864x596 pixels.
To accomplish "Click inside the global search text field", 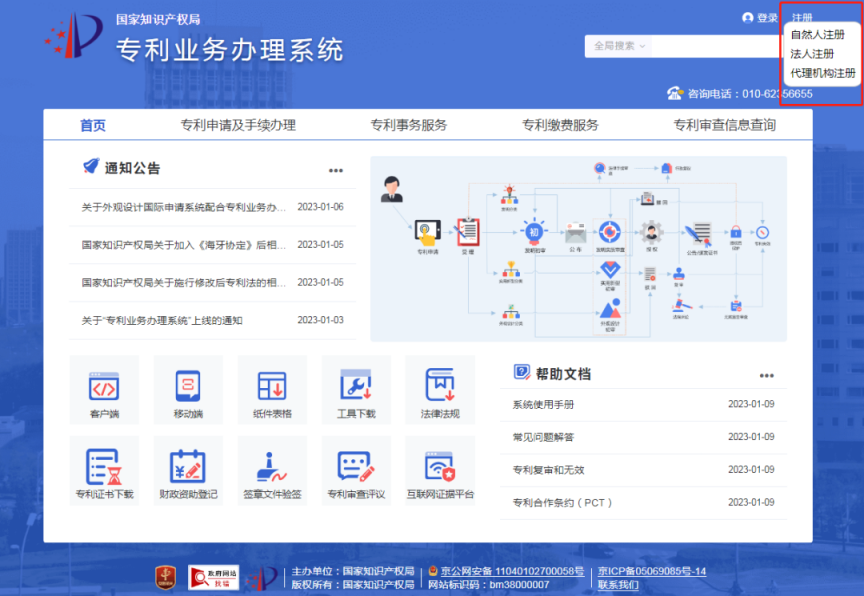I will click(716, 46).
